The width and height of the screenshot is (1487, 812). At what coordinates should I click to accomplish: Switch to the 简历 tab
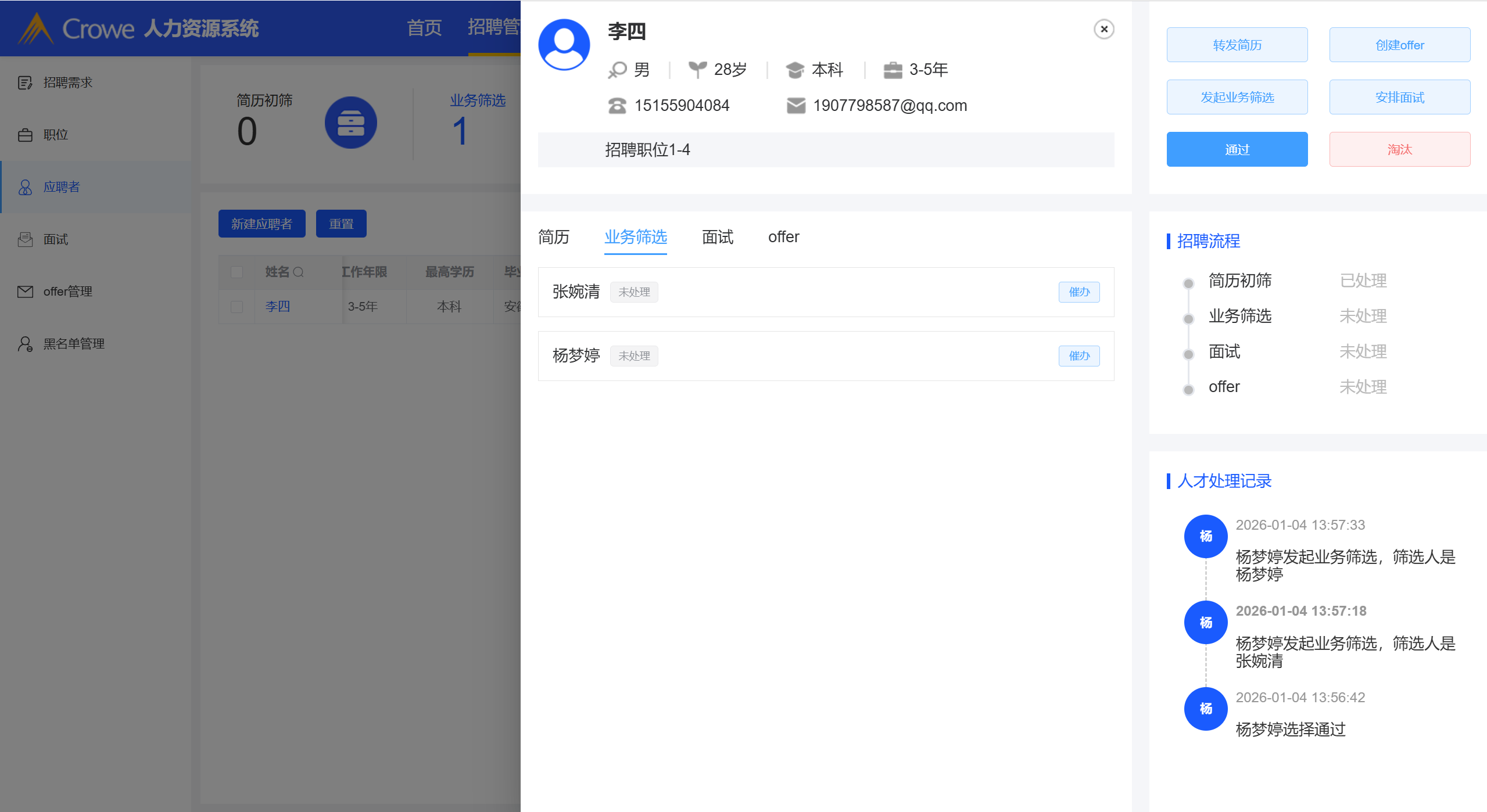pos(553,237)
